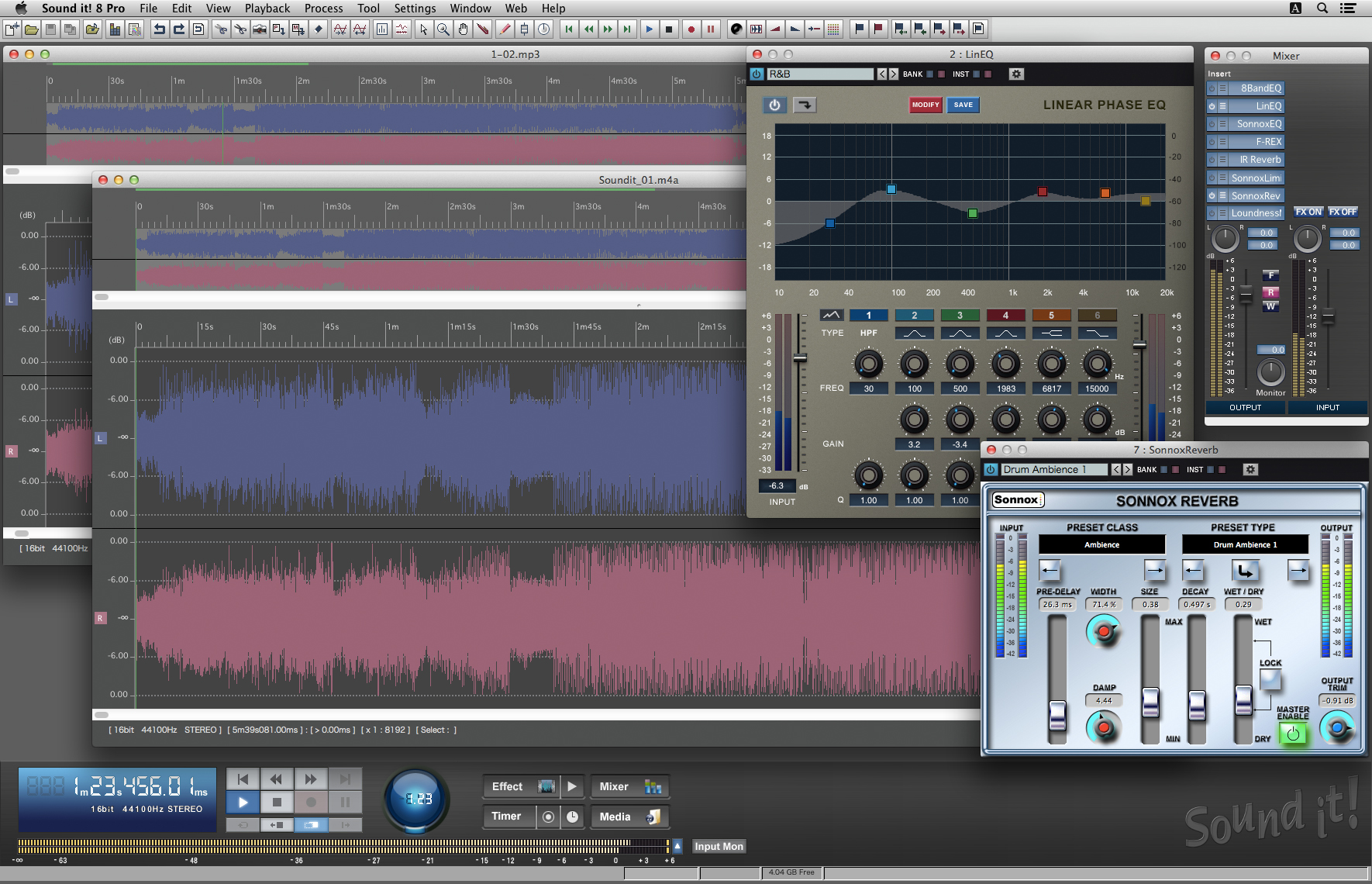Image resolution: width=1372 pixels, height=884 pixels.
Task: Click the Sonnox Reverb WET/DRY slider handle
Action: tap(1243, 699)
